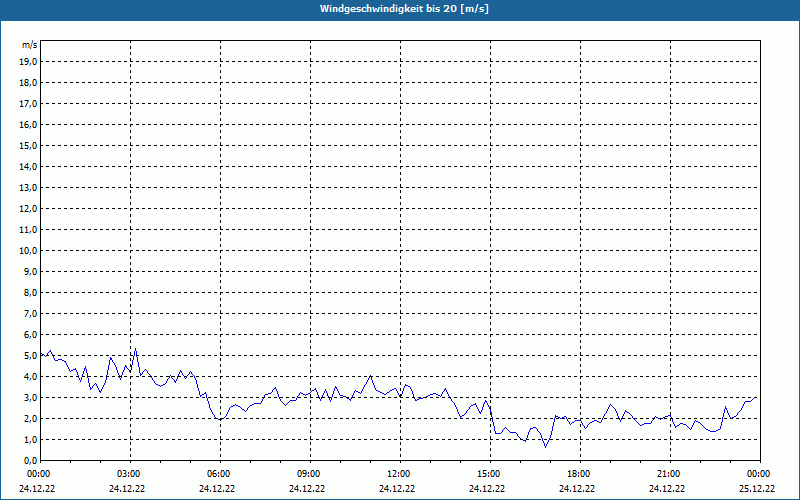
Task: Click the 10,0 y-axis label
Action: pos(28,251)
